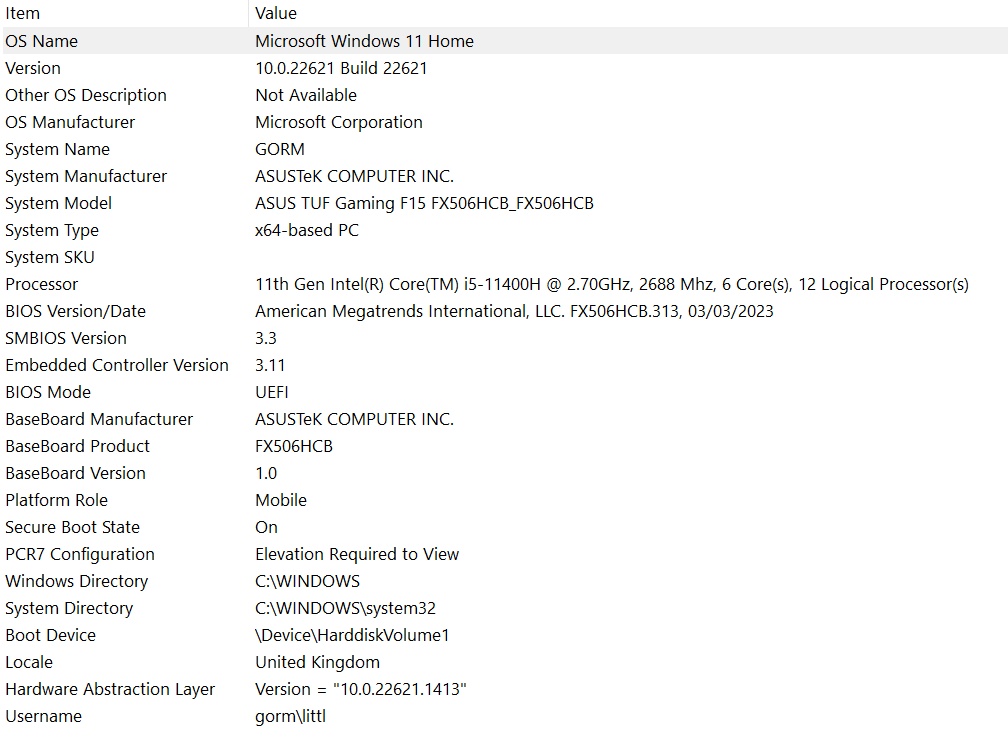Select the System Directory row label

[69, 608]
